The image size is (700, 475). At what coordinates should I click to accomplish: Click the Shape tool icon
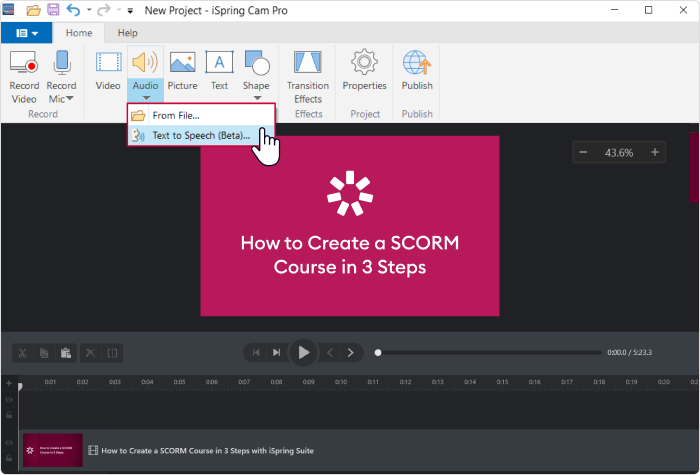[x=257, y=62]
